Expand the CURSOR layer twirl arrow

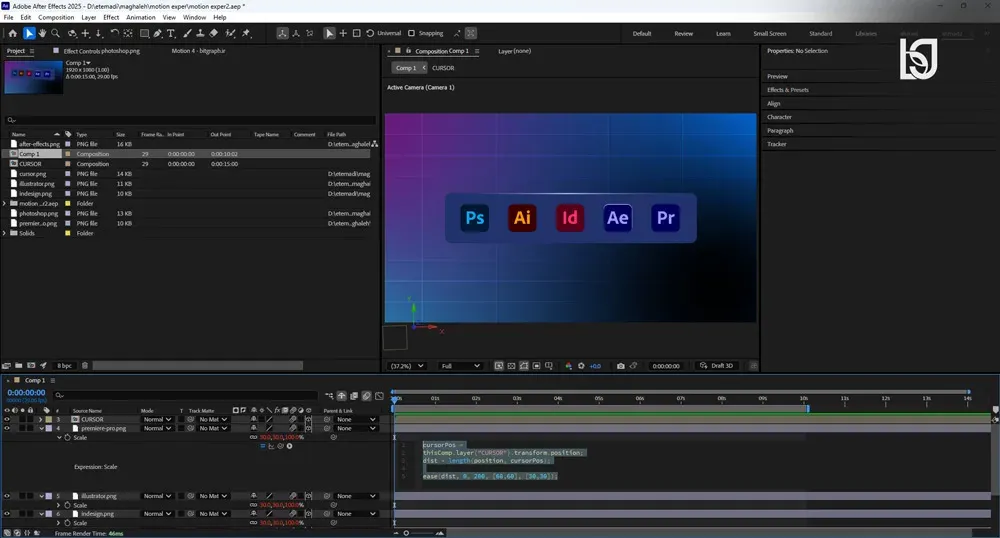click(41, 419)
